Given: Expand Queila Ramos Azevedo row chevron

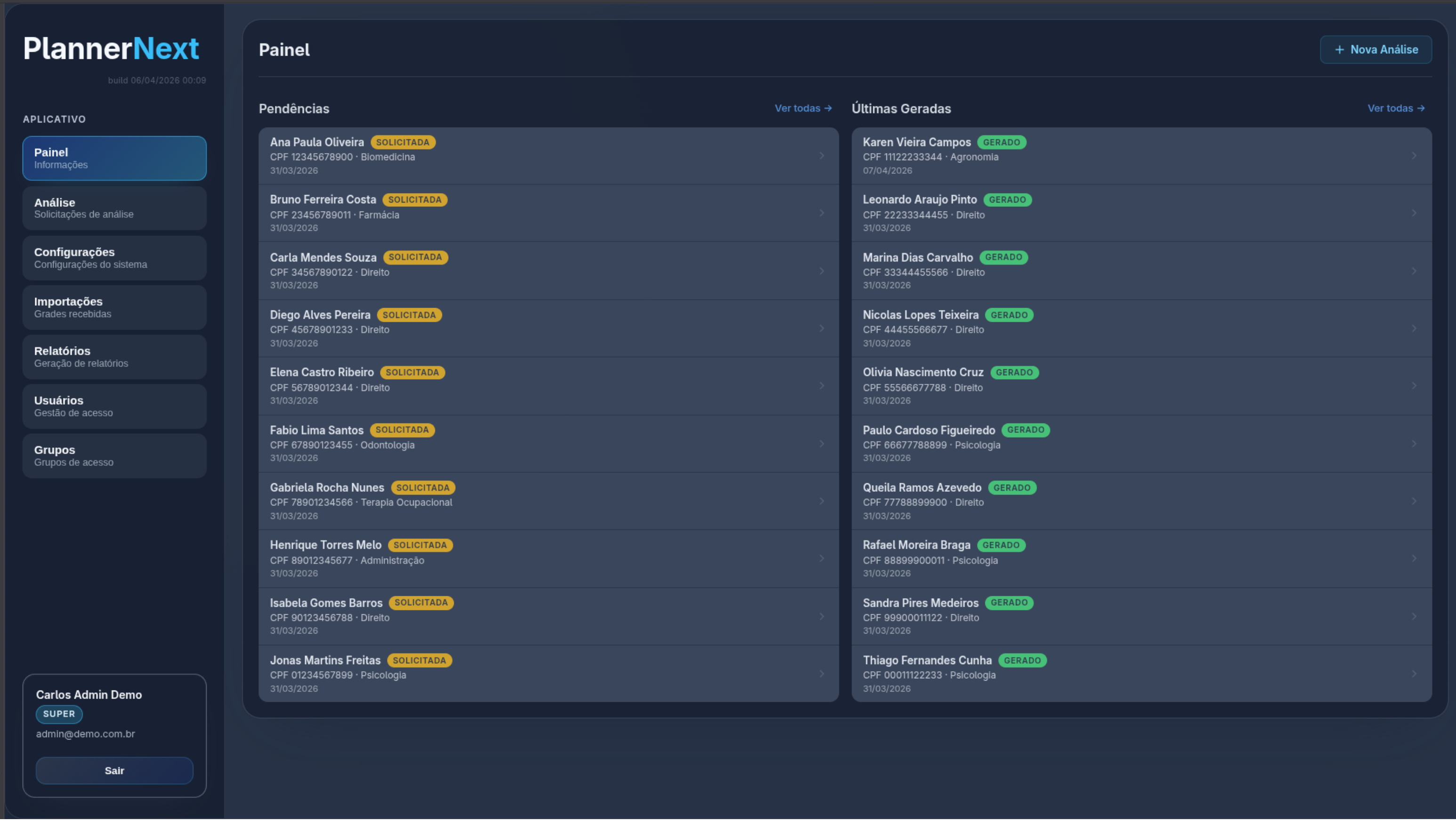Looking at the screenshot, I should 1414,502.
